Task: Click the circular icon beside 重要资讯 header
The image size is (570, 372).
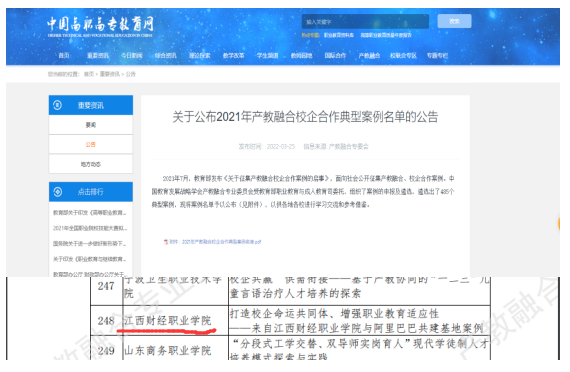Action: tap(57, 105)
